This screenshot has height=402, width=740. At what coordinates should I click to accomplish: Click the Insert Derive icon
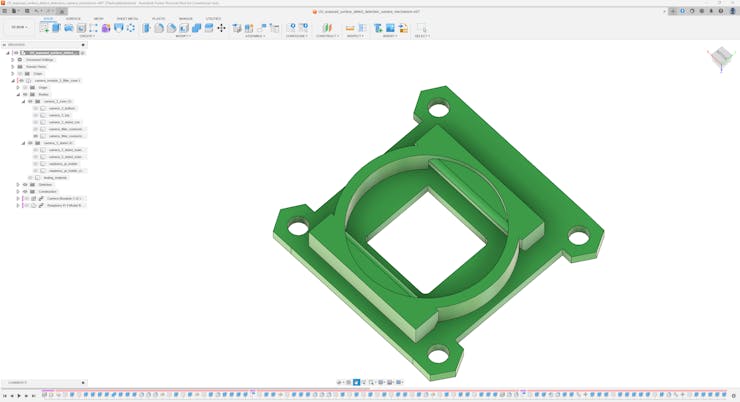coord(378,28)
